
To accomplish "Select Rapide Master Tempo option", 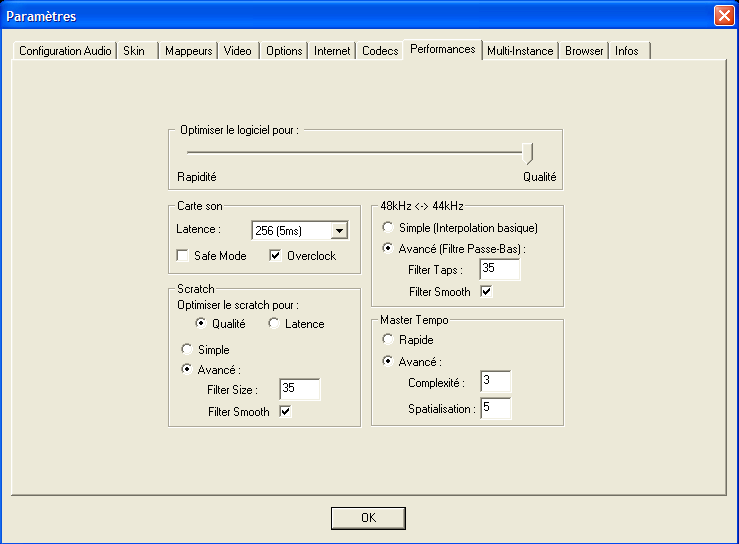I will coord(388,340).
